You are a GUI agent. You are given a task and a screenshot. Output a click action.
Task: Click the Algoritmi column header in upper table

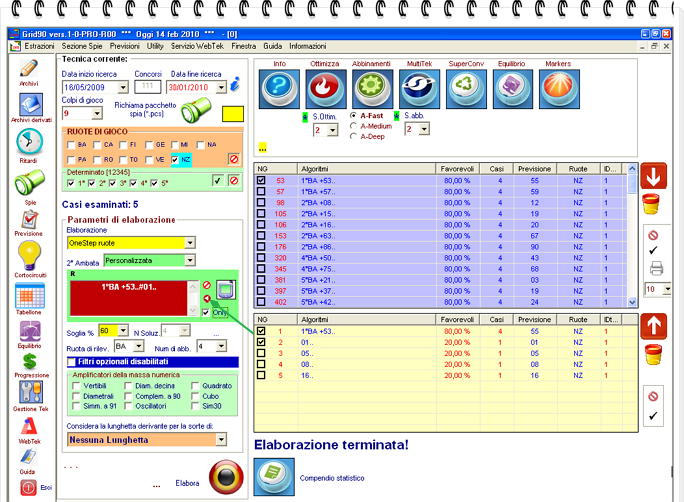(366, 169)
